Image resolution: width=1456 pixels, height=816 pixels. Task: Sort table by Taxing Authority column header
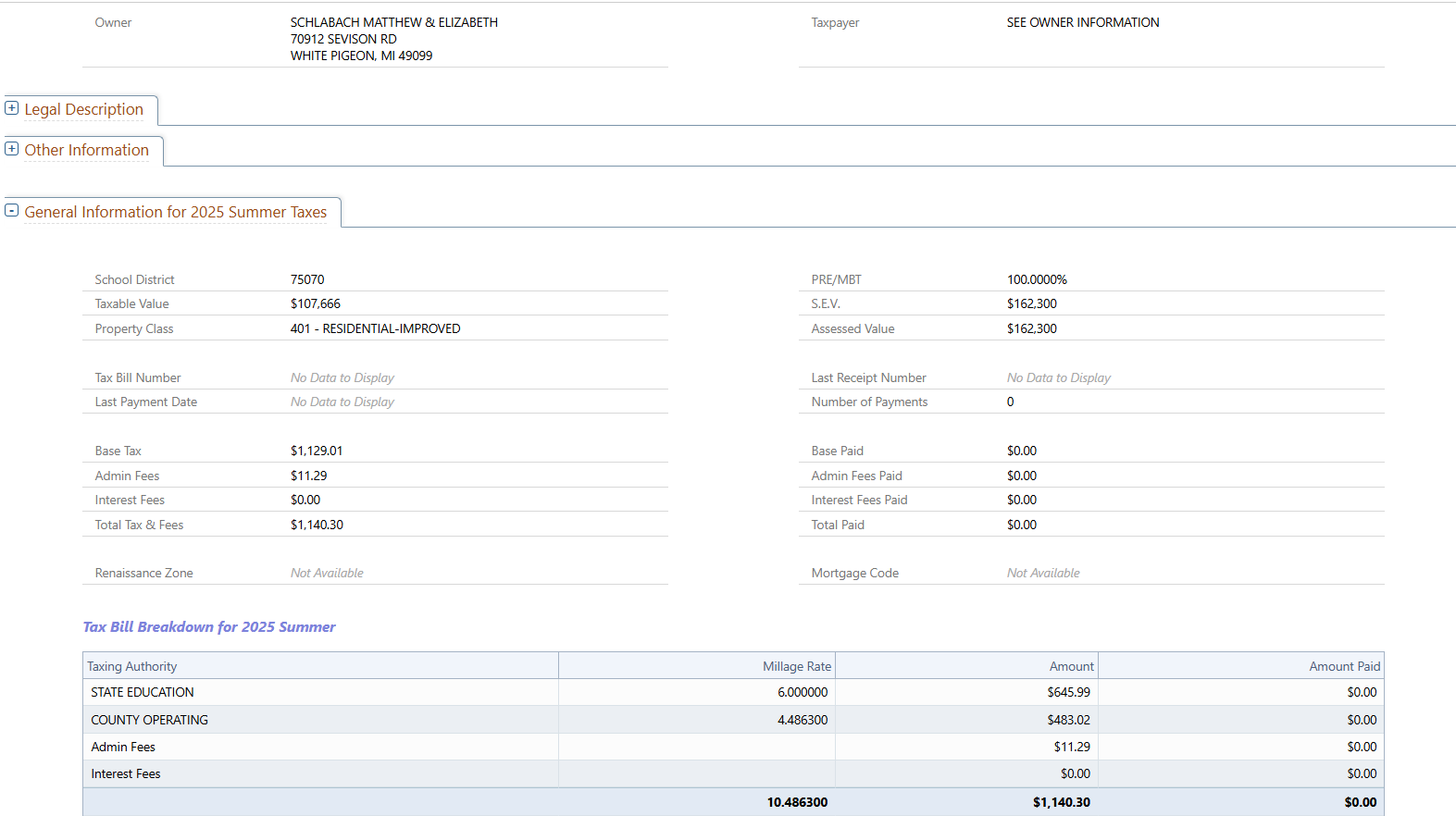coord(132,666)
